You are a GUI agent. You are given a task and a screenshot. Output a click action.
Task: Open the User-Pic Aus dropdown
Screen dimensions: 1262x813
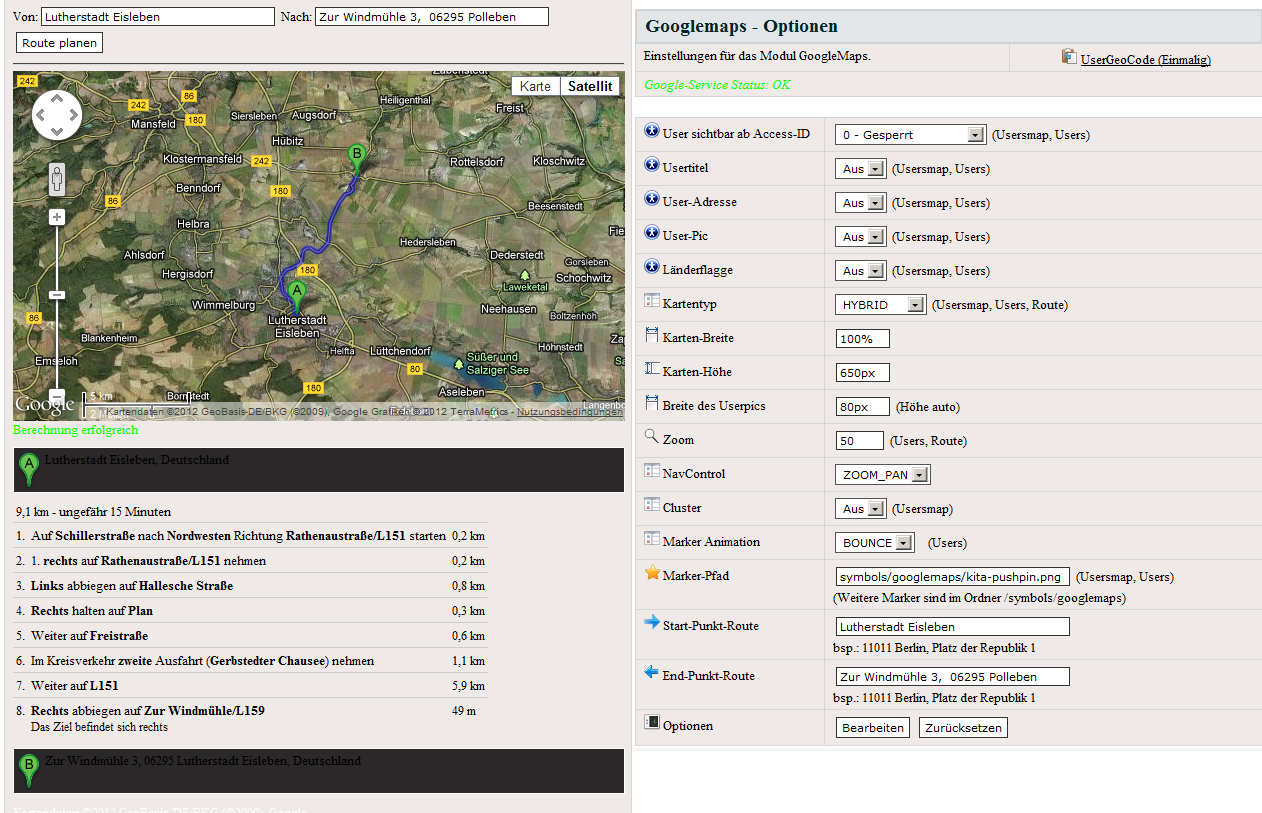861,237
